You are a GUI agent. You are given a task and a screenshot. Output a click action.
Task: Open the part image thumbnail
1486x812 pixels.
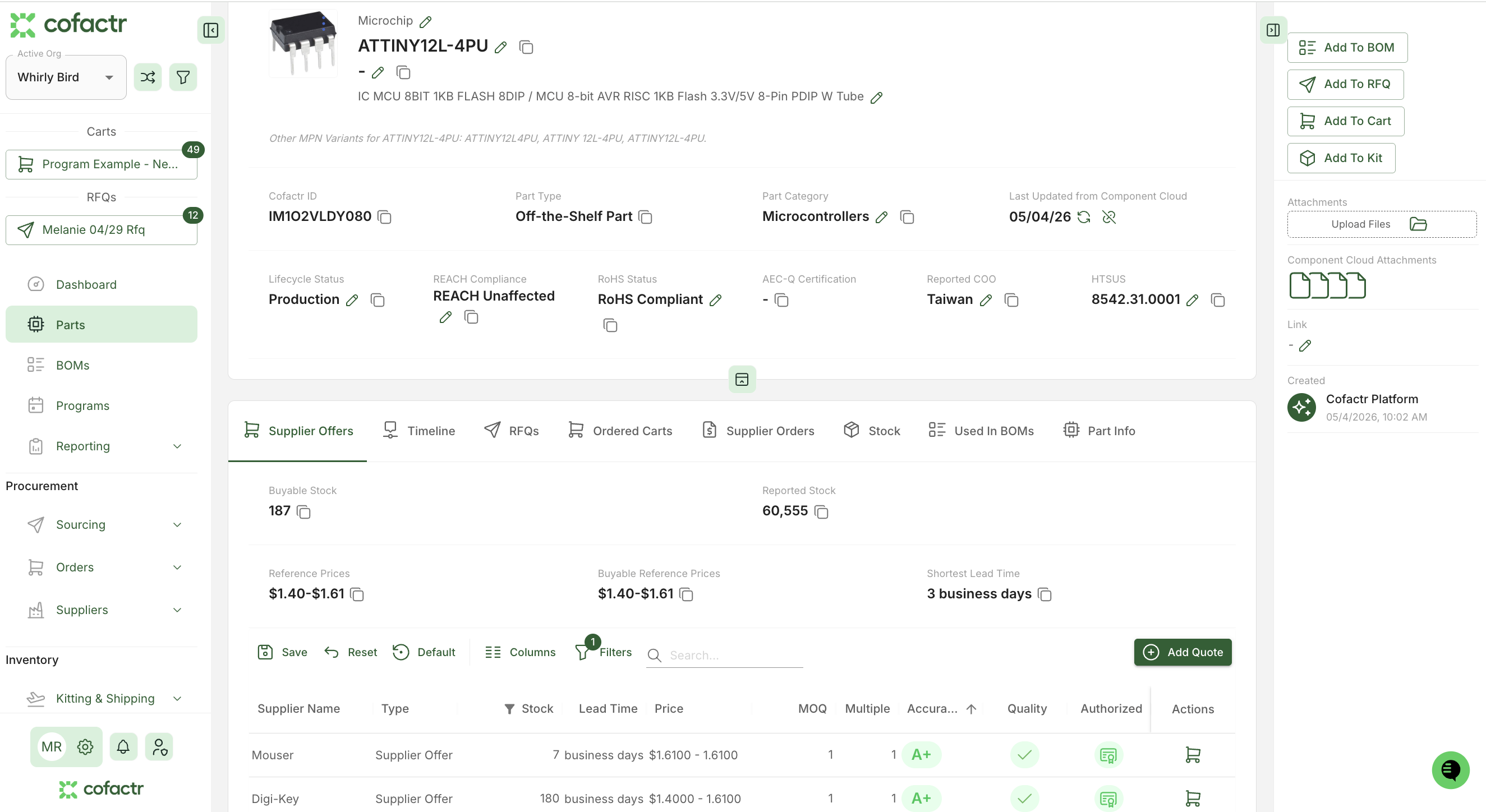(x=303, y=44)
